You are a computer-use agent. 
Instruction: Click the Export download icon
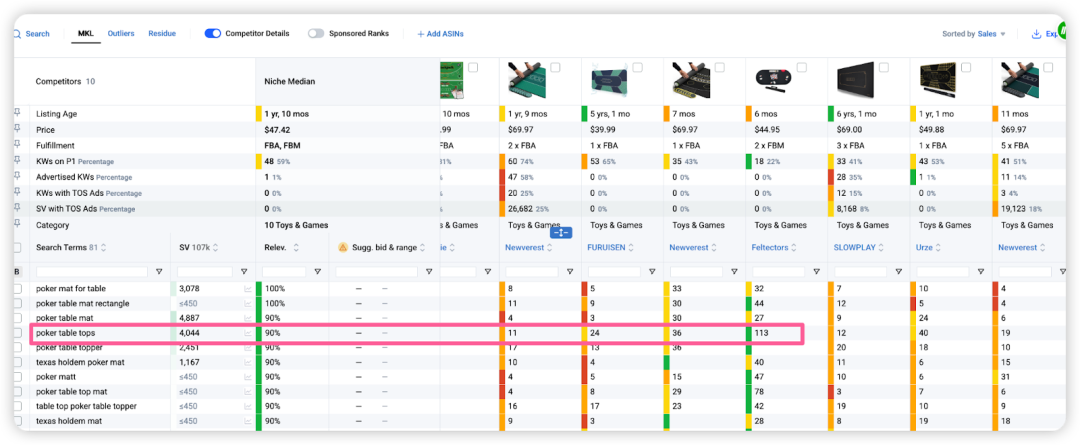coord(1036,34)
